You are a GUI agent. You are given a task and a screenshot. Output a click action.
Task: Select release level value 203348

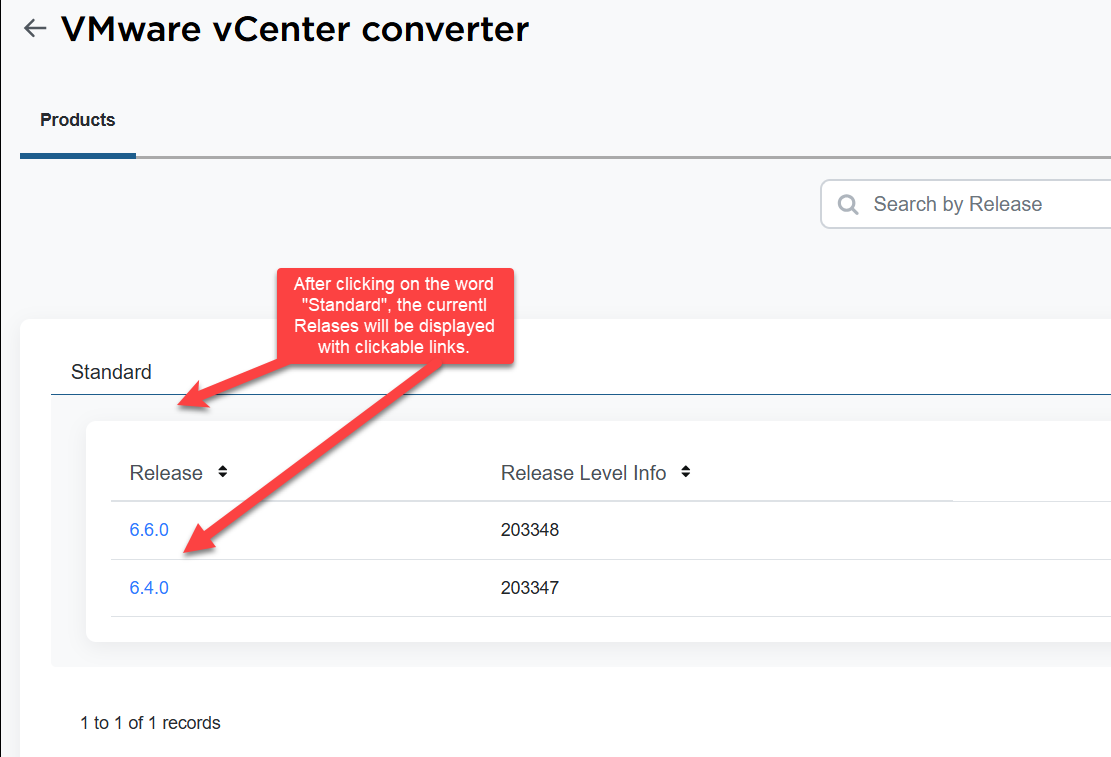click(x=530, y=529)
